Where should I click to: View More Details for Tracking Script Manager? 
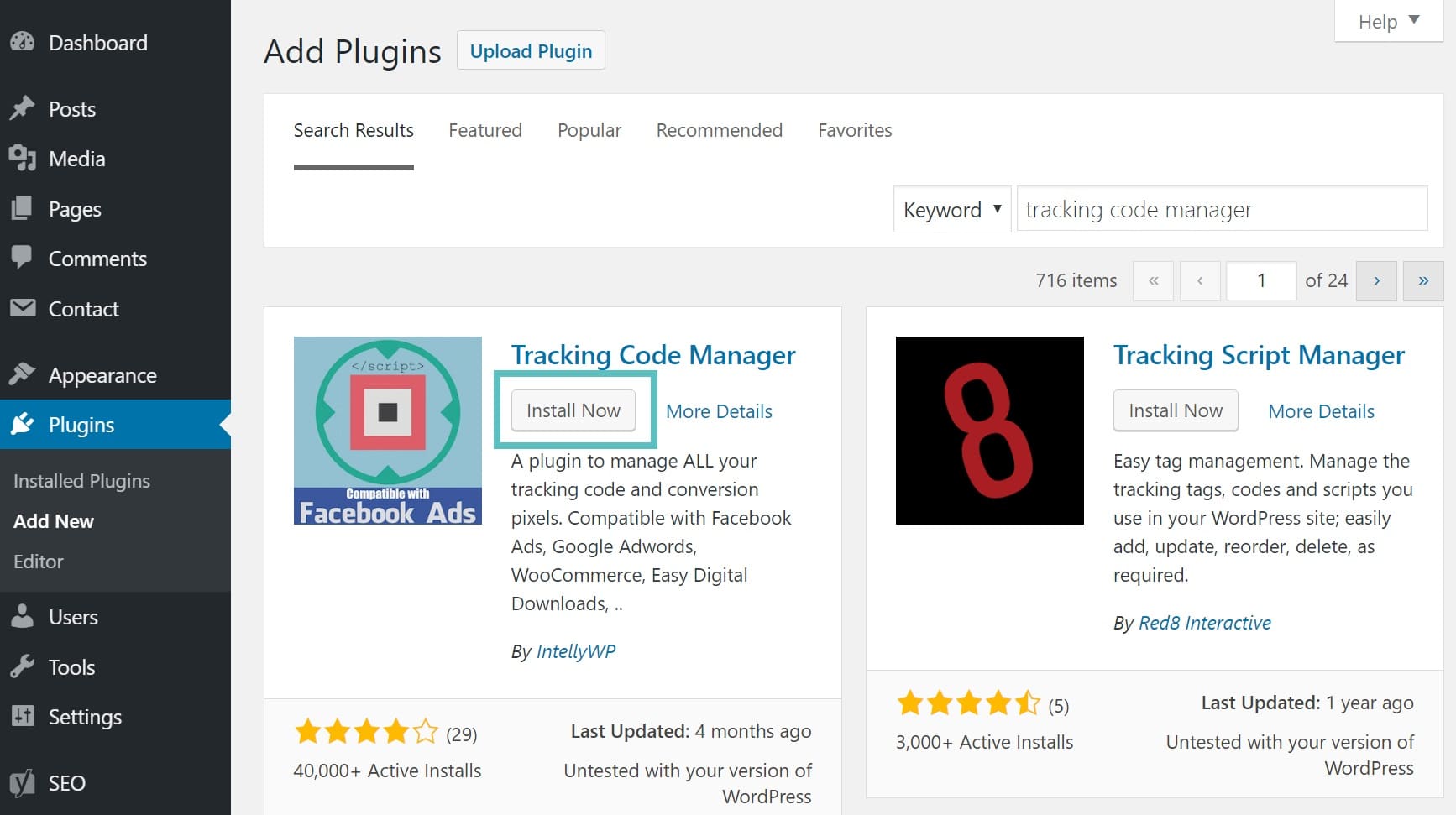1321,411
